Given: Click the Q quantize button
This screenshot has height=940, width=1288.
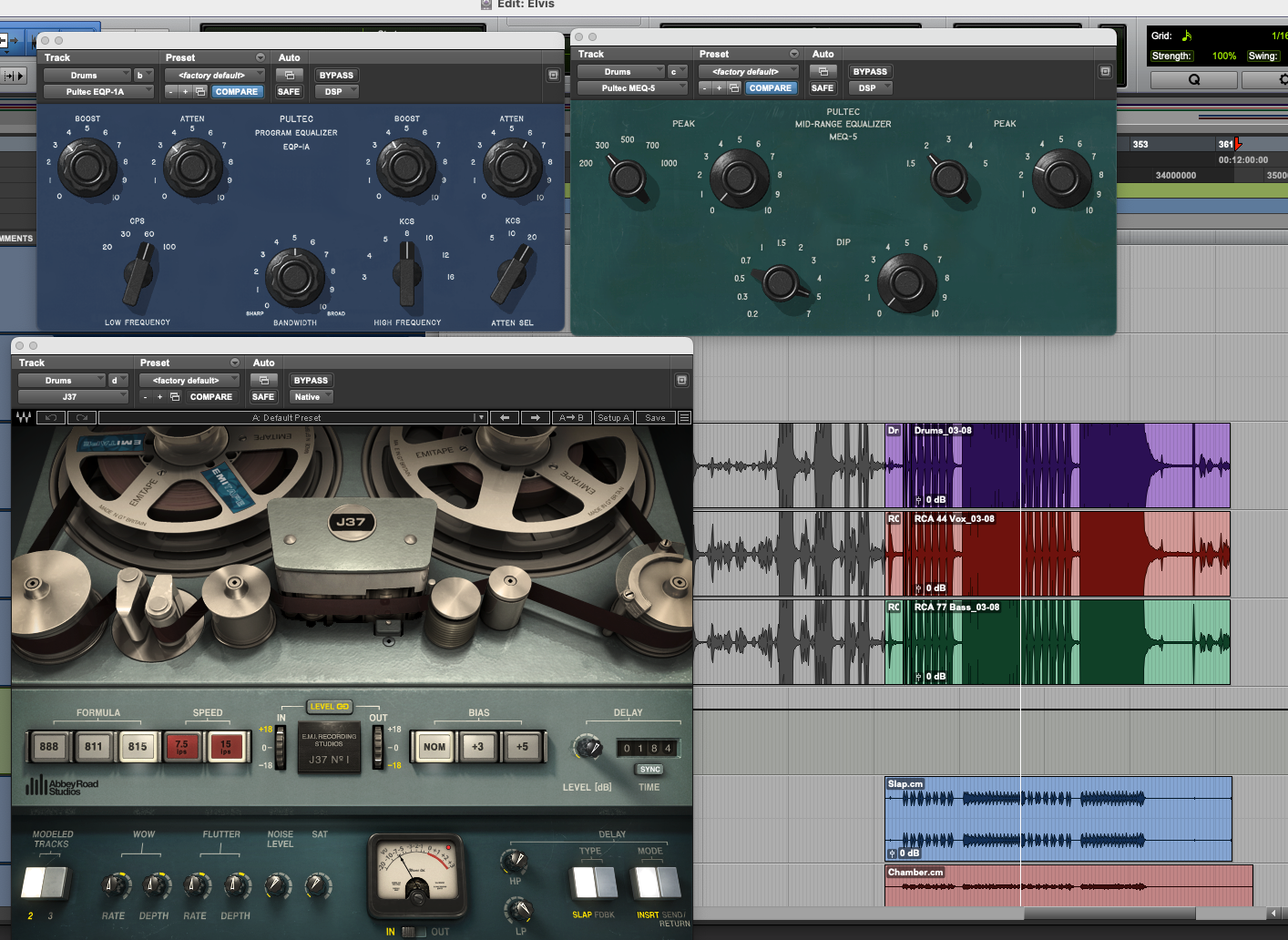Looking at the screenshot, I should point(1194,79).
